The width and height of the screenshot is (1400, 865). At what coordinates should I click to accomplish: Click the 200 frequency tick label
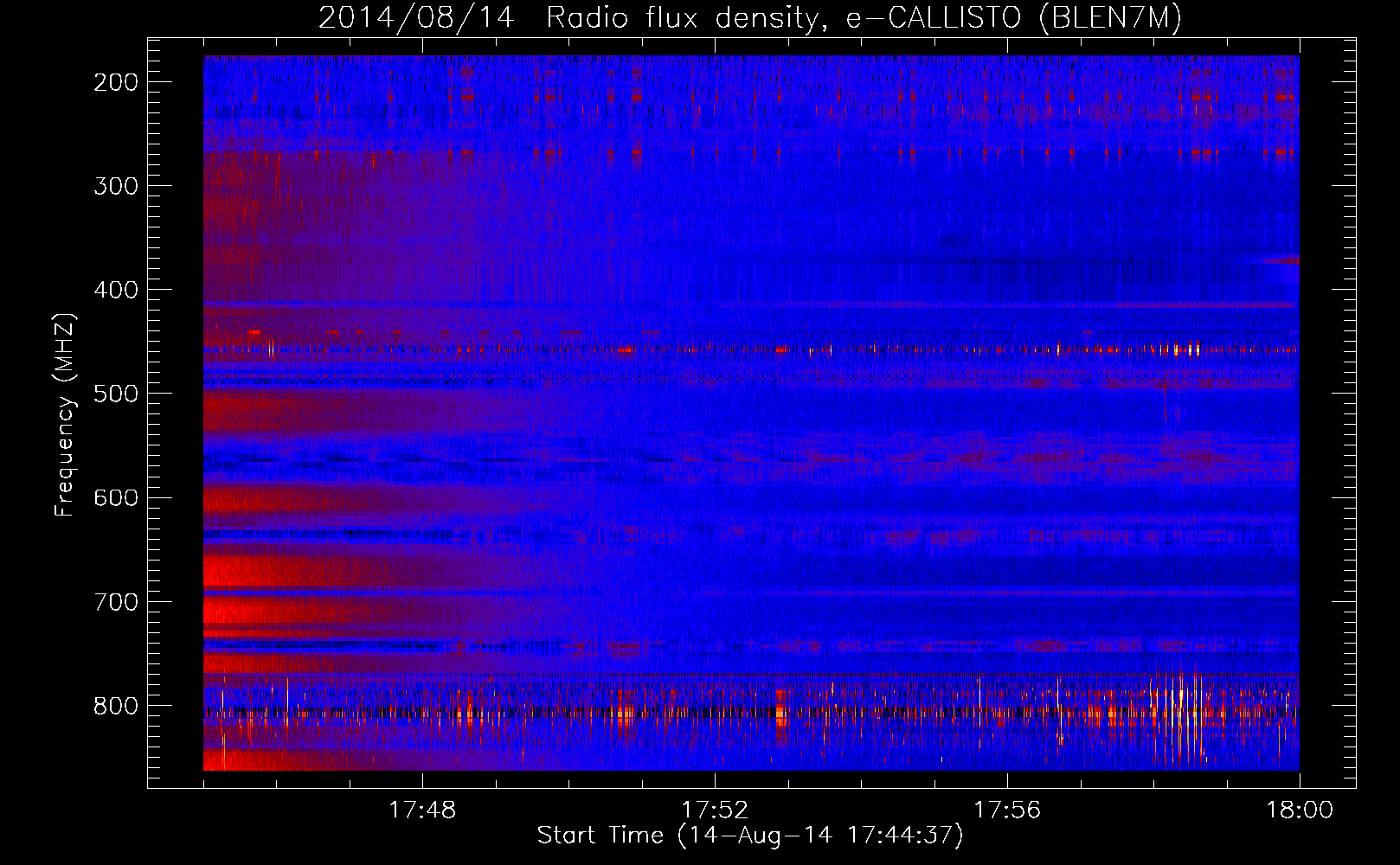click(116, 82)
